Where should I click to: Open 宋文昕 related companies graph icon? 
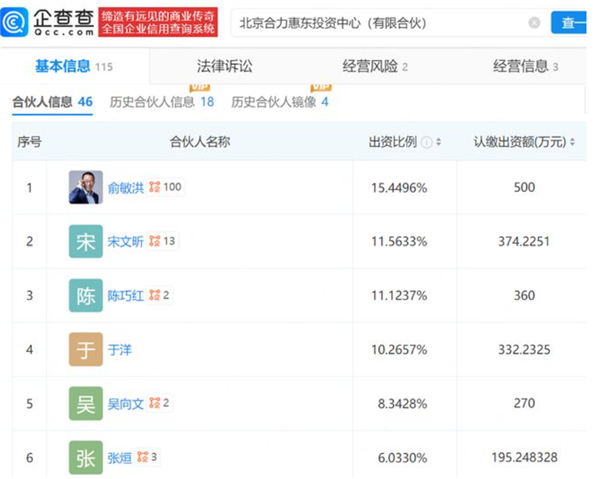pyautogui.click(x=155, y=241)
